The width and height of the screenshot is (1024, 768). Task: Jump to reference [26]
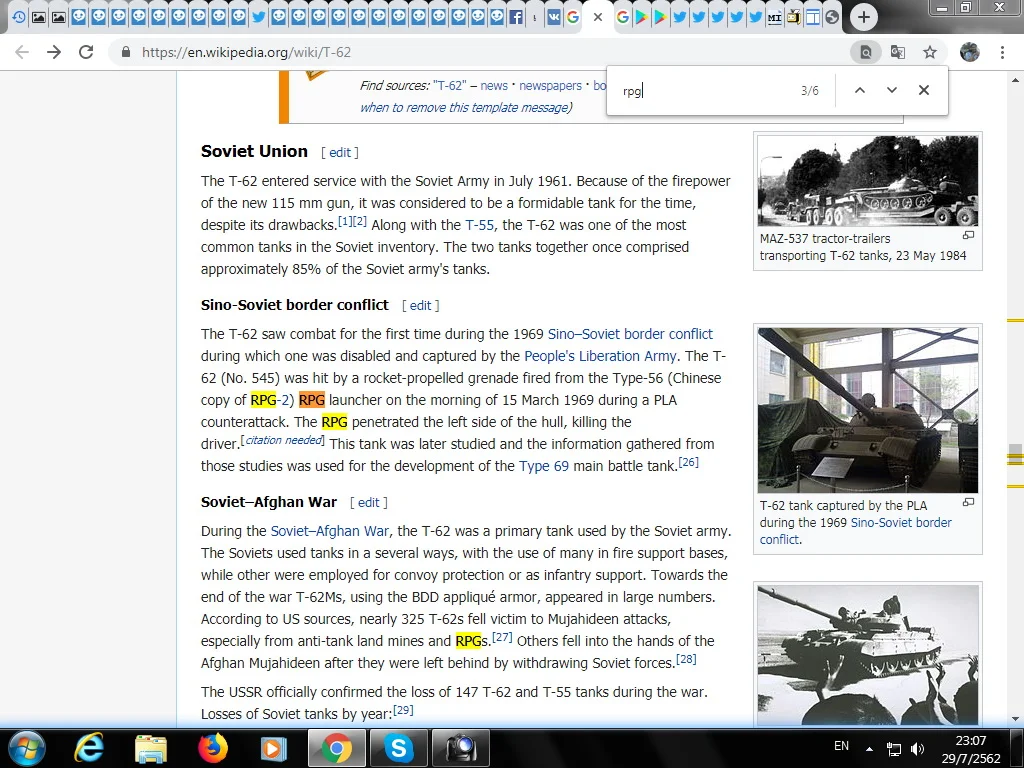tap(688, 462)
